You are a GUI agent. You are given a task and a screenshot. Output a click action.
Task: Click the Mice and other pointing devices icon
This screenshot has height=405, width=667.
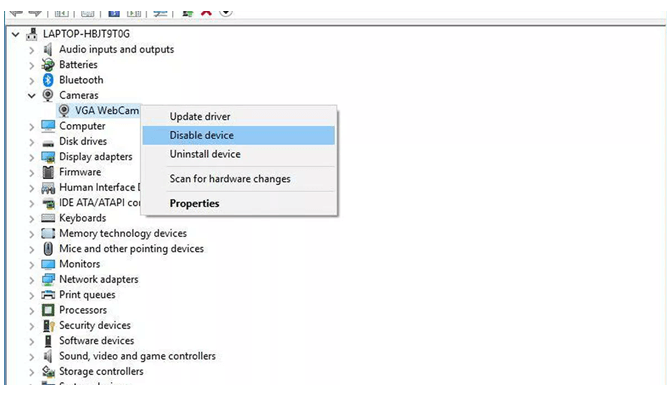[48, 248]
